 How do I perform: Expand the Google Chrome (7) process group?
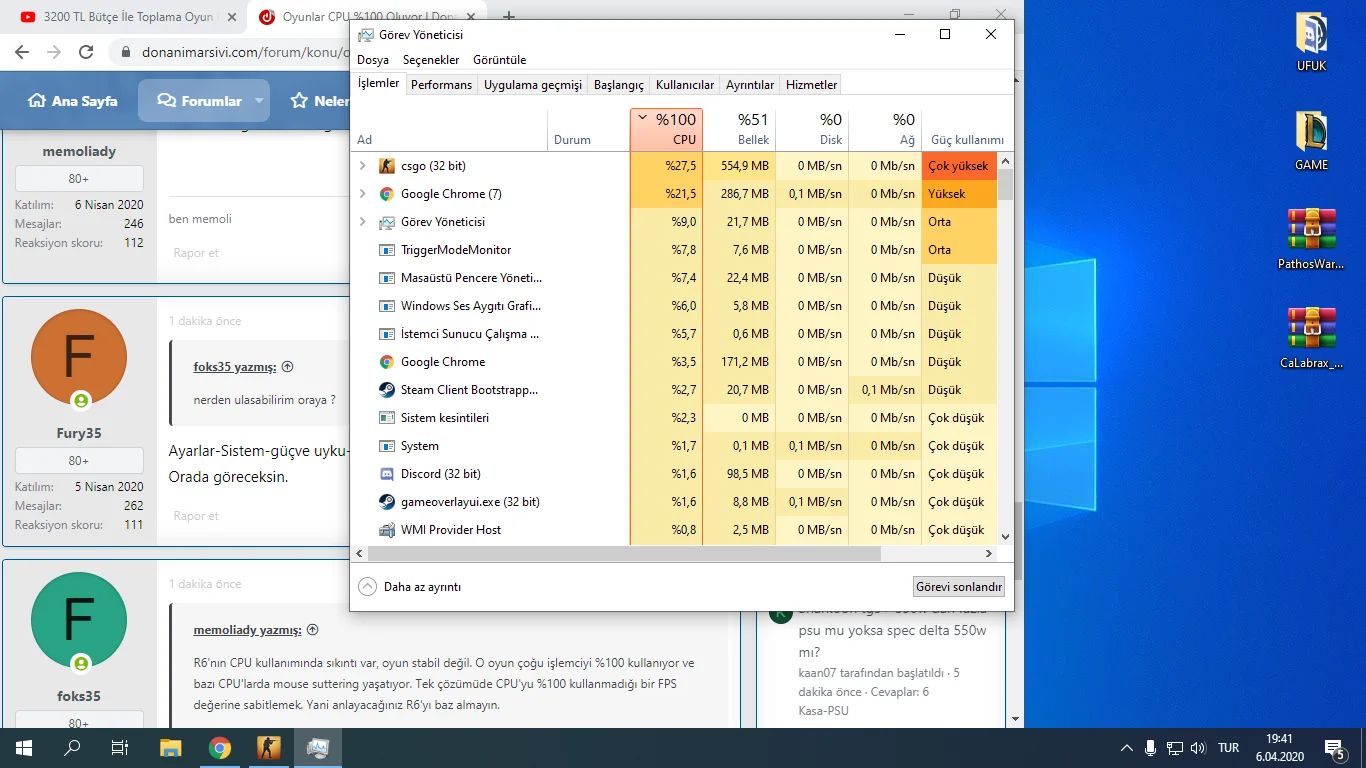pos(362,194)
